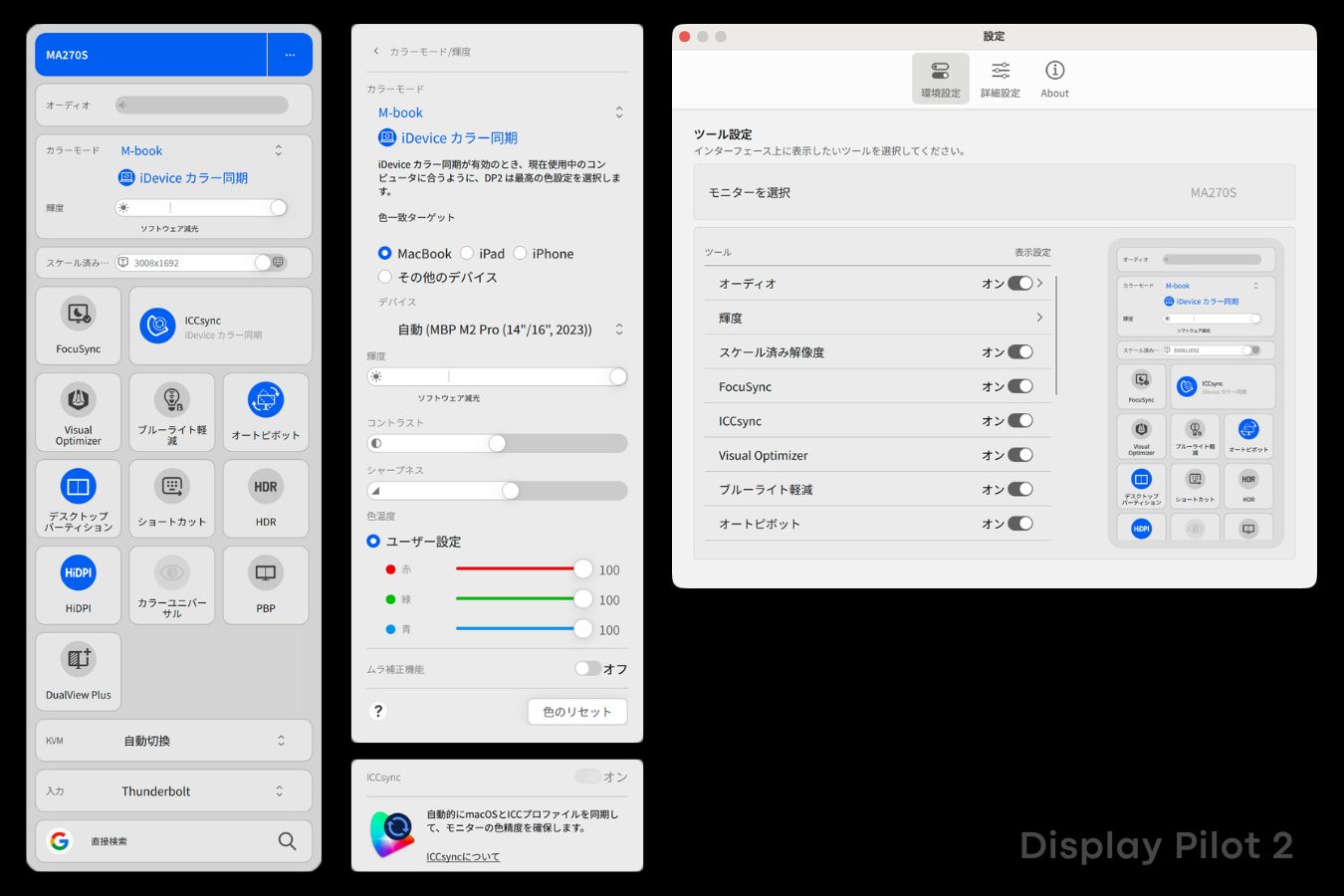
Task: Select the HiDPI tool
Action: 78,584
